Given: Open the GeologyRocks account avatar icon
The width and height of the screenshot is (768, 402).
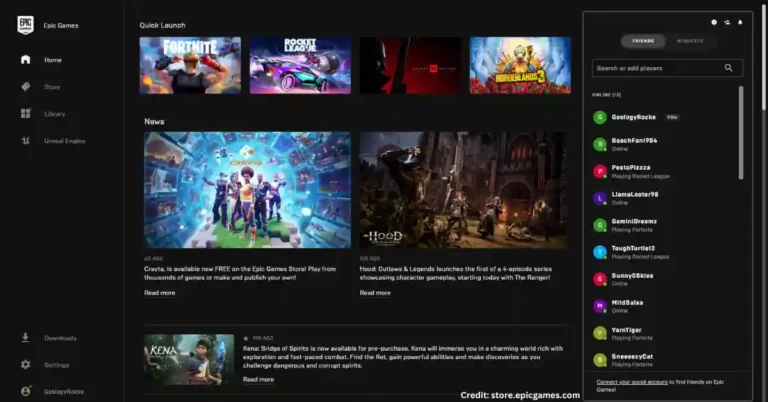Looking at the screenshot, I should (25, 391).
